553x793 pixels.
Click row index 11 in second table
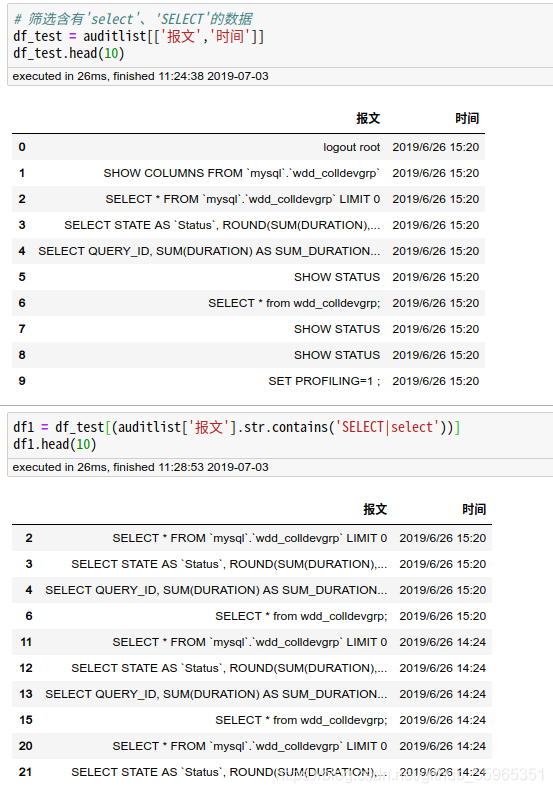26,642
